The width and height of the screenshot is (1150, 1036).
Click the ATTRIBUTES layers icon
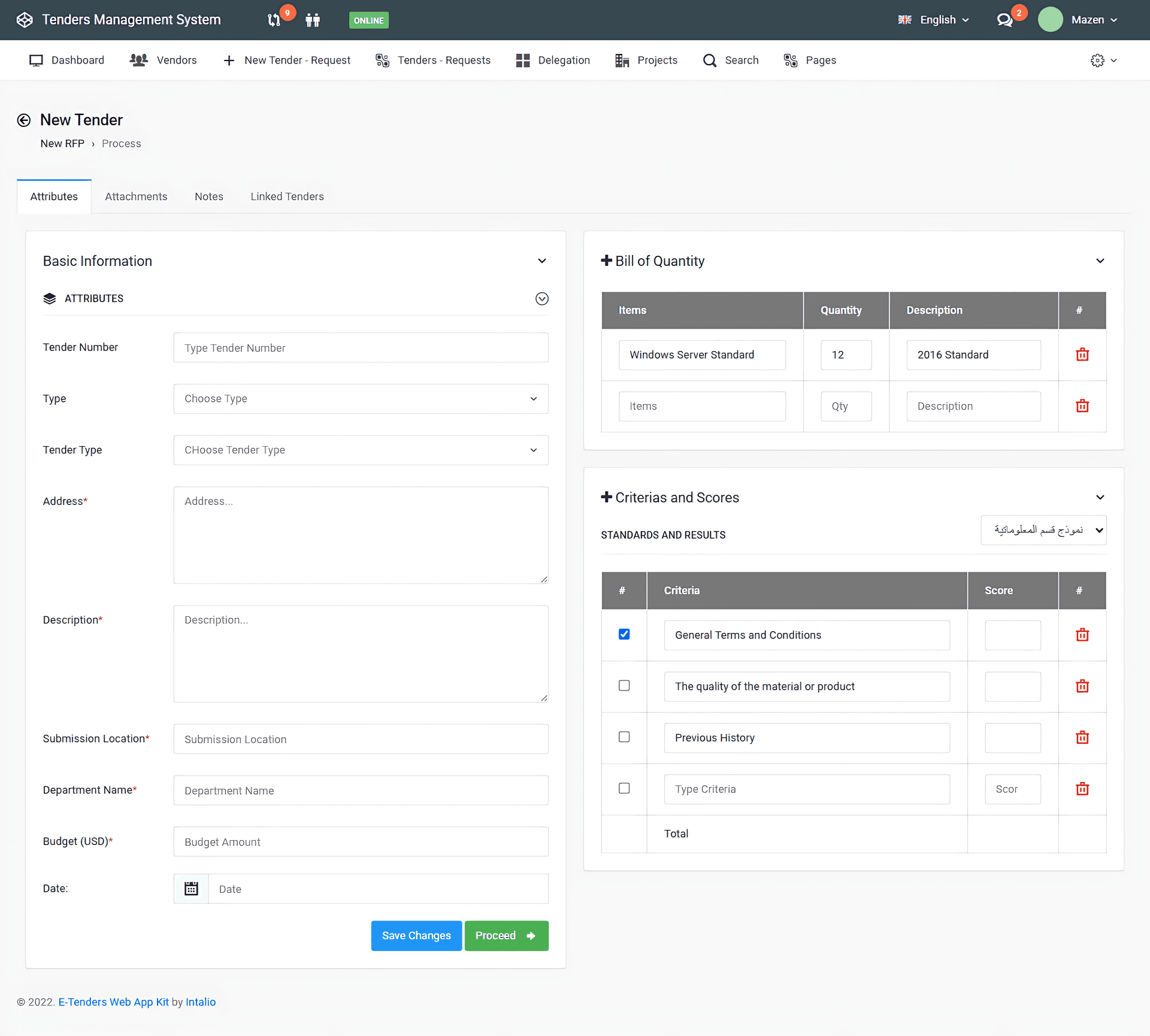tap(50, 298)
